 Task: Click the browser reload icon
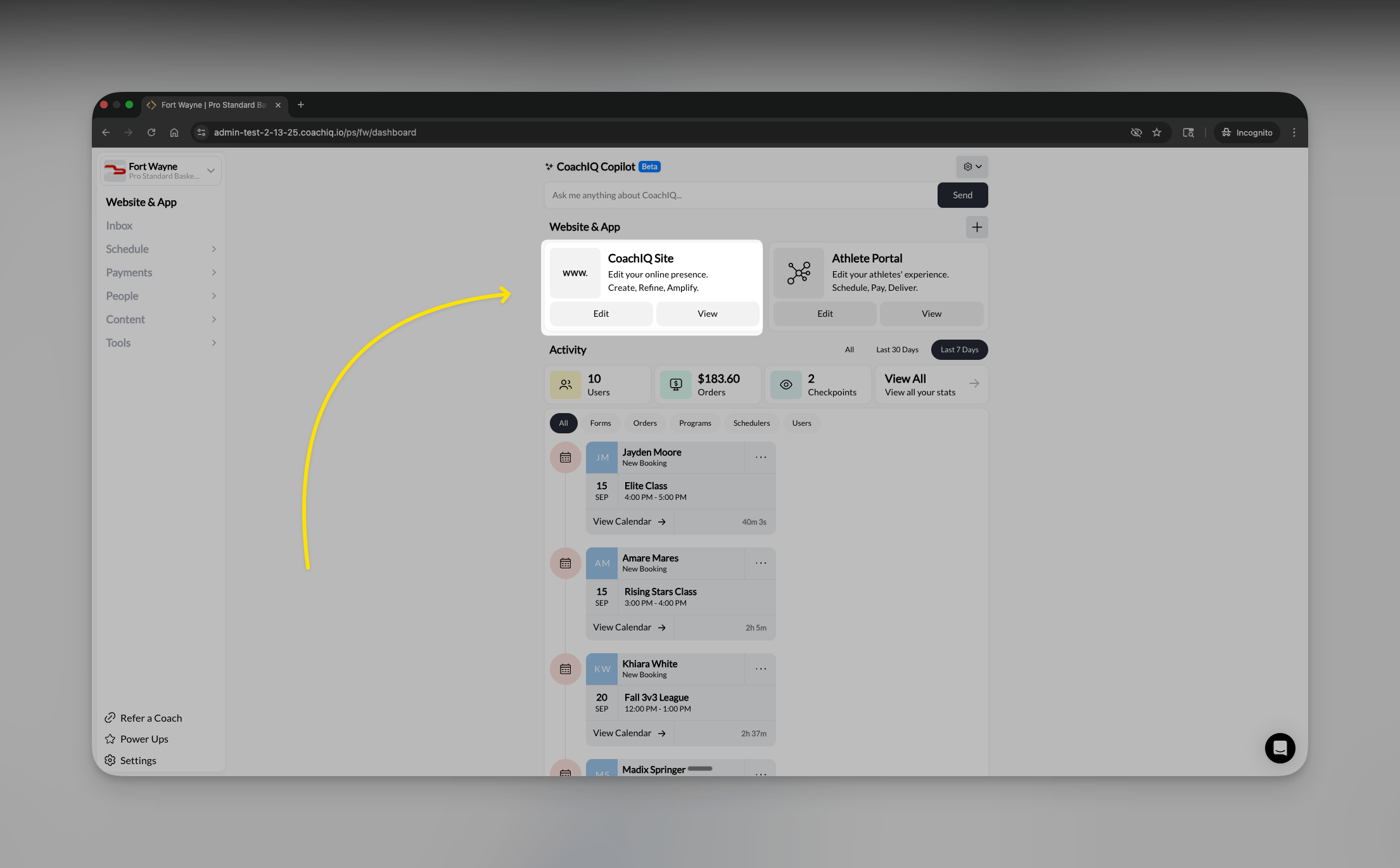(x=151, y=132)
